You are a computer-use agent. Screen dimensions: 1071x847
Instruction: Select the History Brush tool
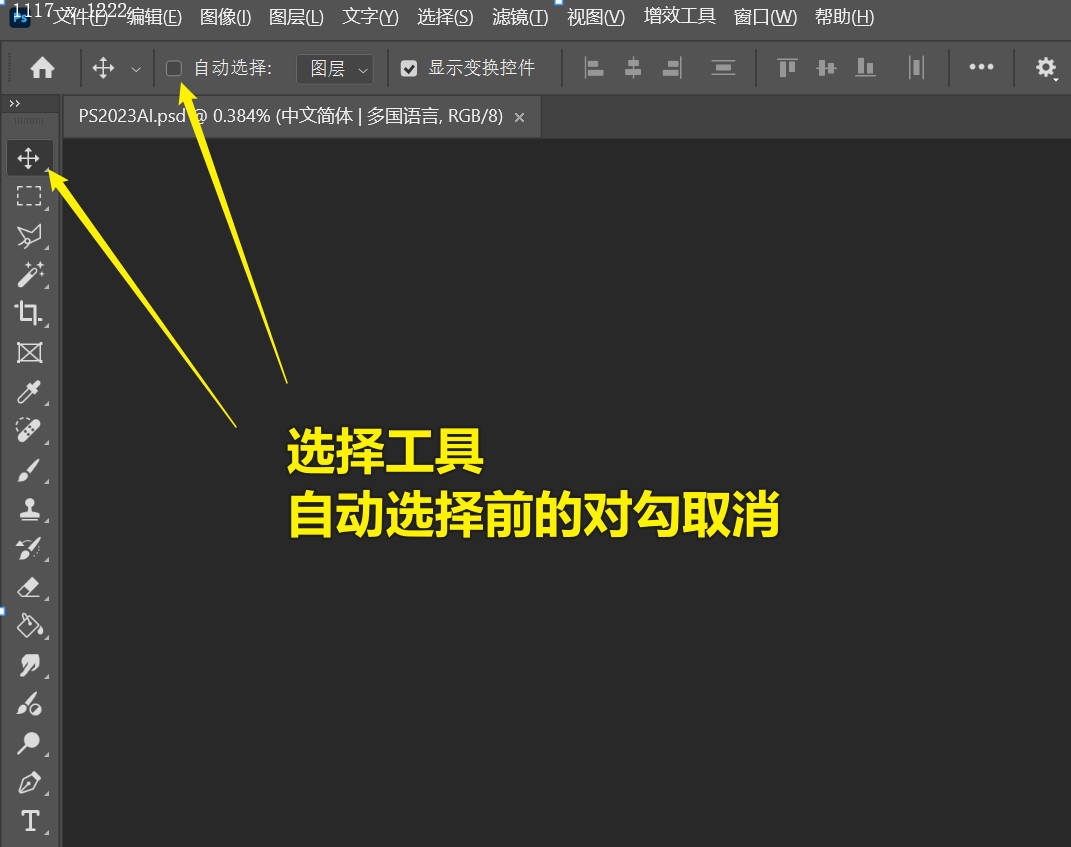click(x=29, y=549)
